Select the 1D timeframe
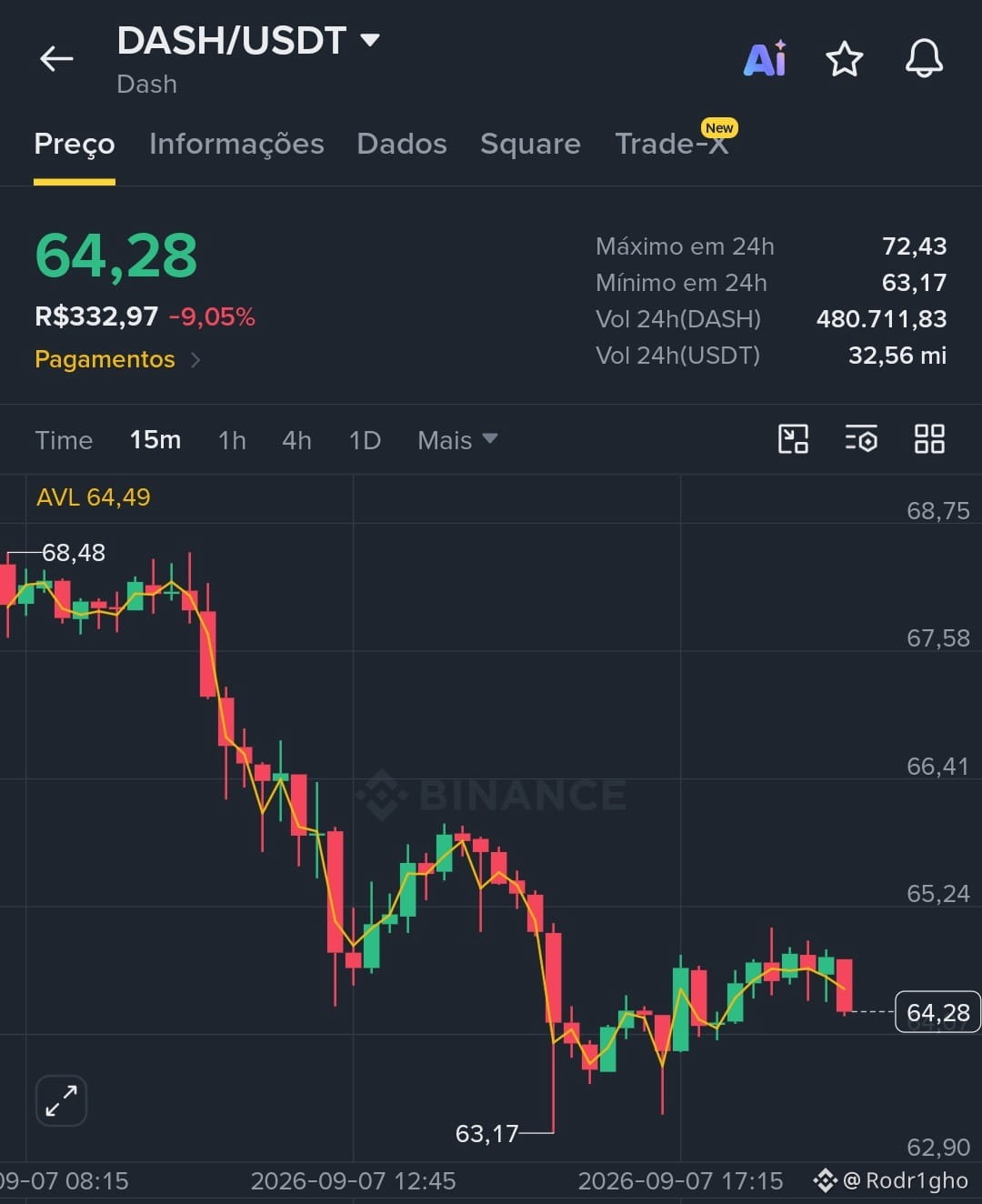This screenshot has width=982, height=1204. tap(365, 440)
